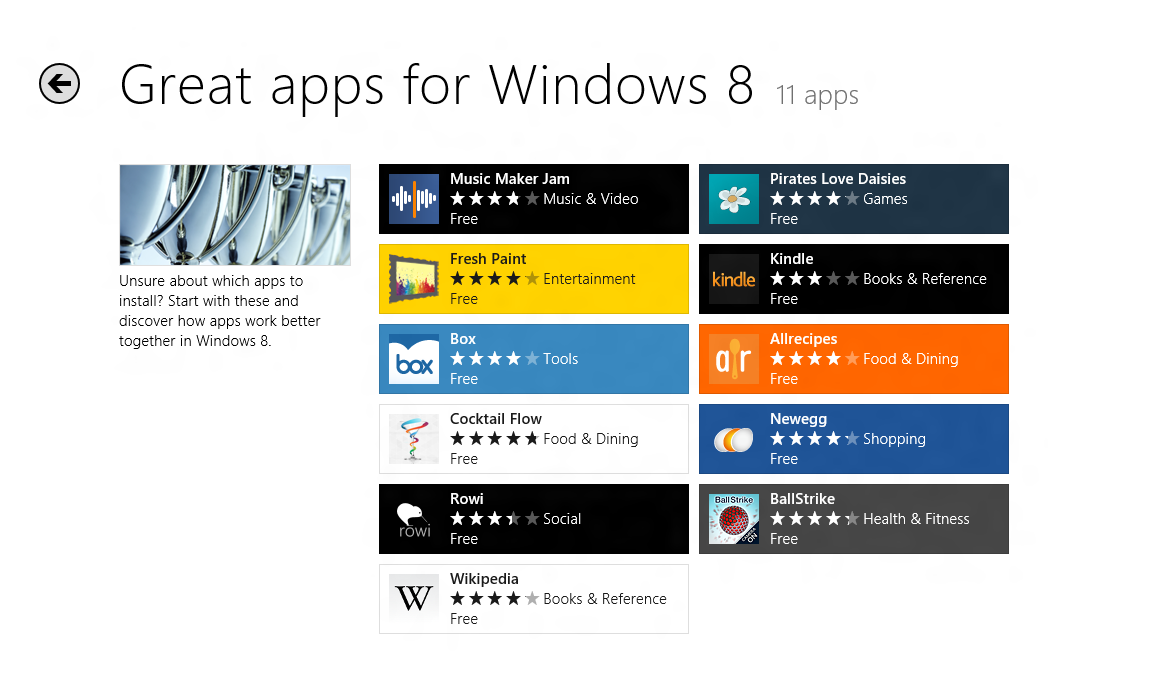The width and height of the screenshot is (1152, 700).
Task: Select the Allrecipes title text
Action: [x=804, y=339]
